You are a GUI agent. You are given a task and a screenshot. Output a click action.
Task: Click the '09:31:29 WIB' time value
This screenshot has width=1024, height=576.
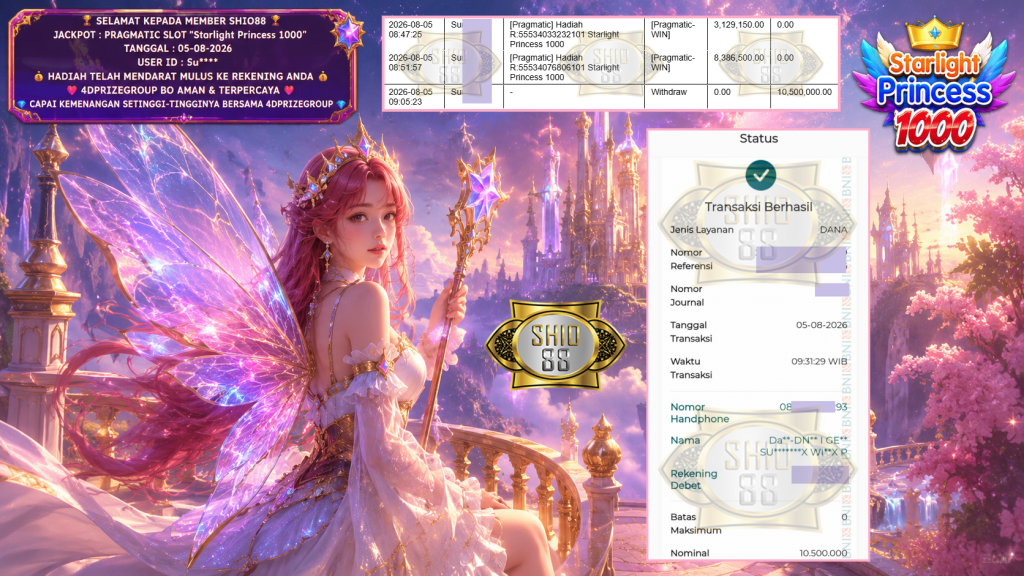(819, 361)
